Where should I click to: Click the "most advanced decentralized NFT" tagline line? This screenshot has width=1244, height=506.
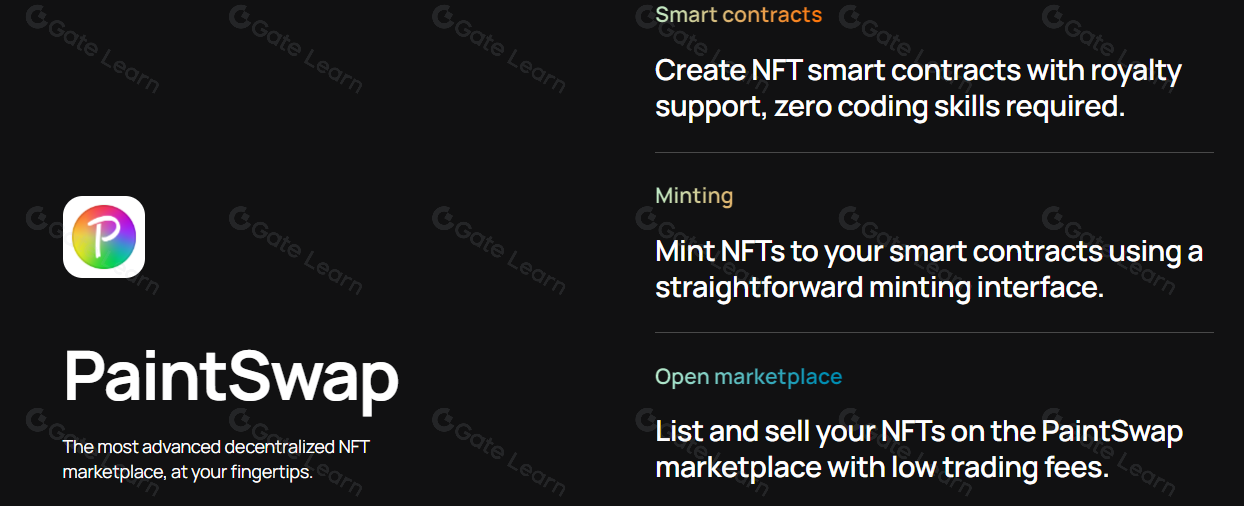pyautogui.click(x=216, y=447)
